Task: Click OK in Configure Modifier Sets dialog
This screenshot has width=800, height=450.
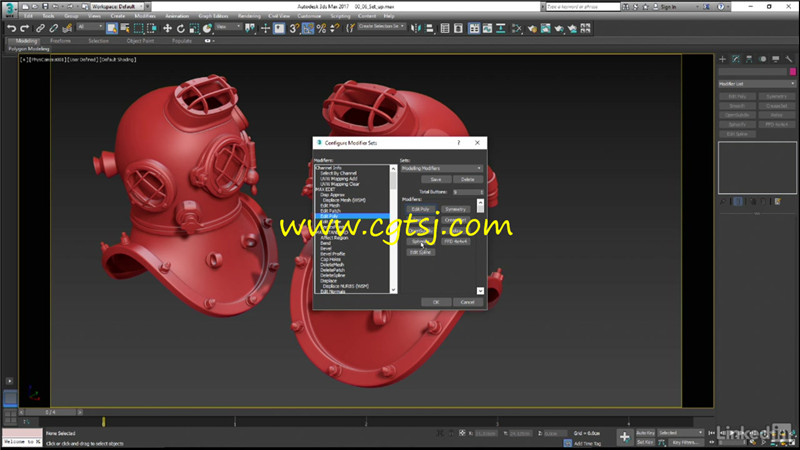Action: pos(436,302)
